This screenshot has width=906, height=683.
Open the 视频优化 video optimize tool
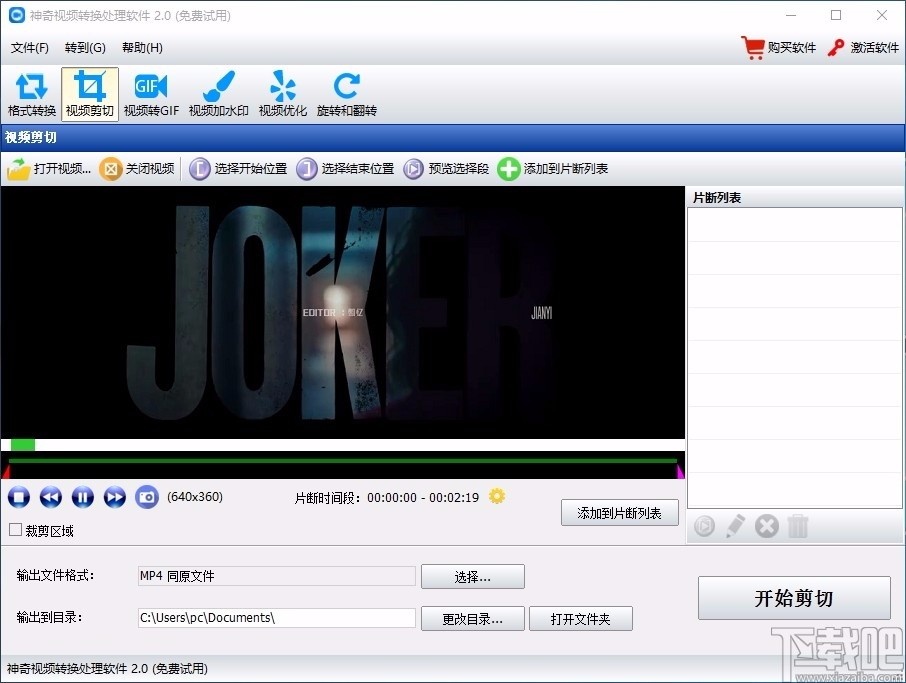pos(283,95)
